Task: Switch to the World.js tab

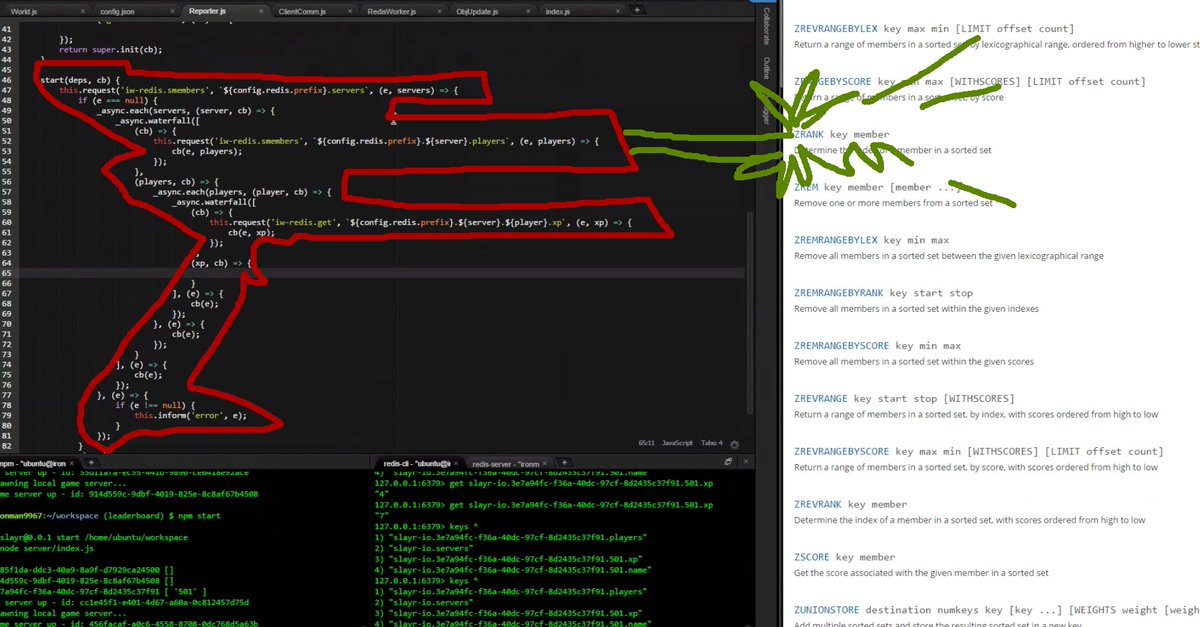Action: (x=26, y=9)
